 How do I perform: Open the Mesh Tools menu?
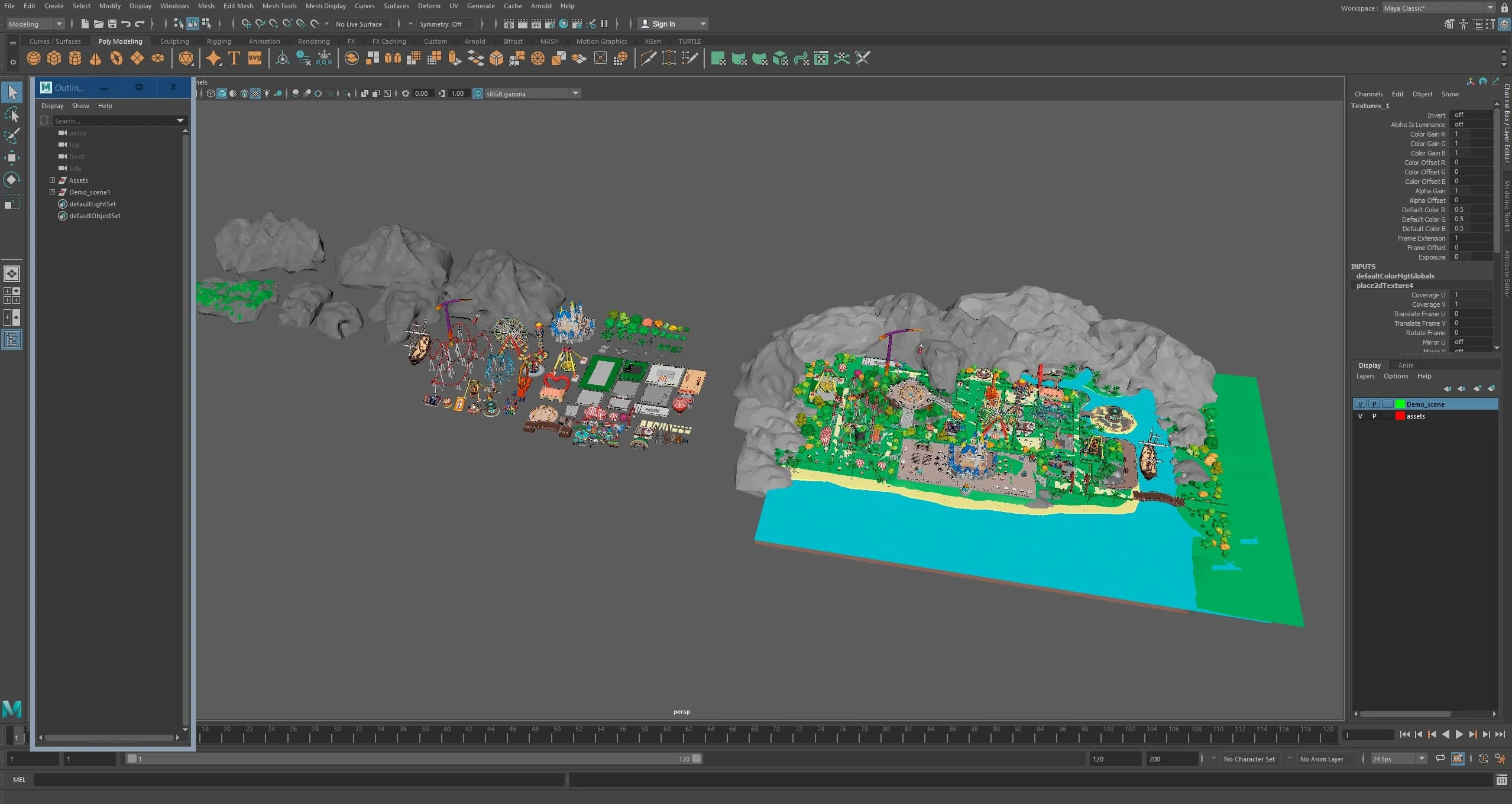279,6
